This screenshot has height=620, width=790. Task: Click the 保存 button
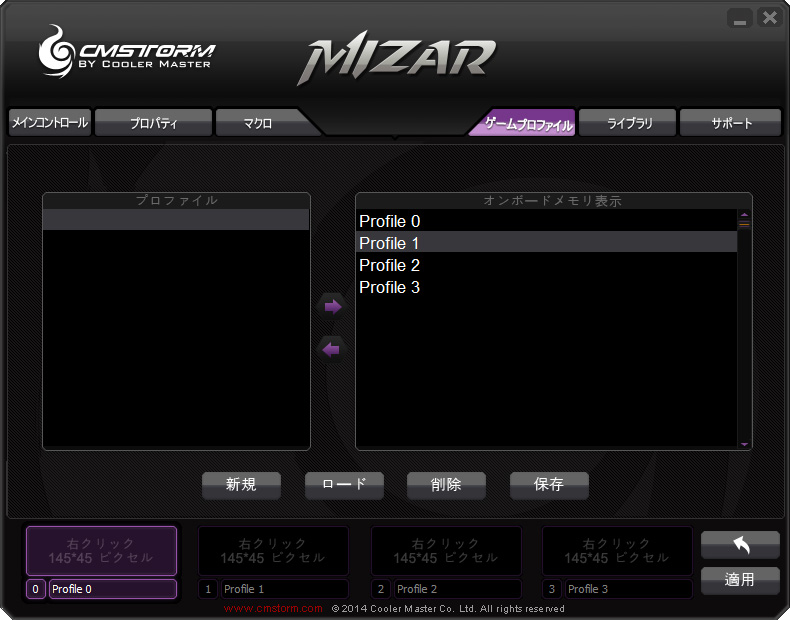[x=549, y=485]
